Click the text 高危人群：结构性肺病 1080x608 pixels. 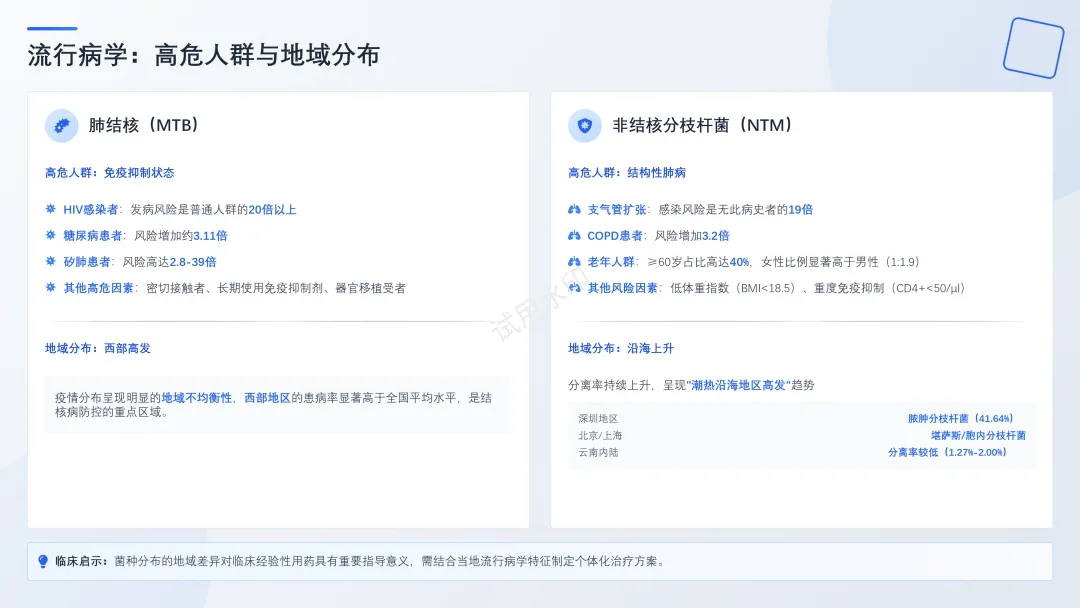tap(627, 173)
